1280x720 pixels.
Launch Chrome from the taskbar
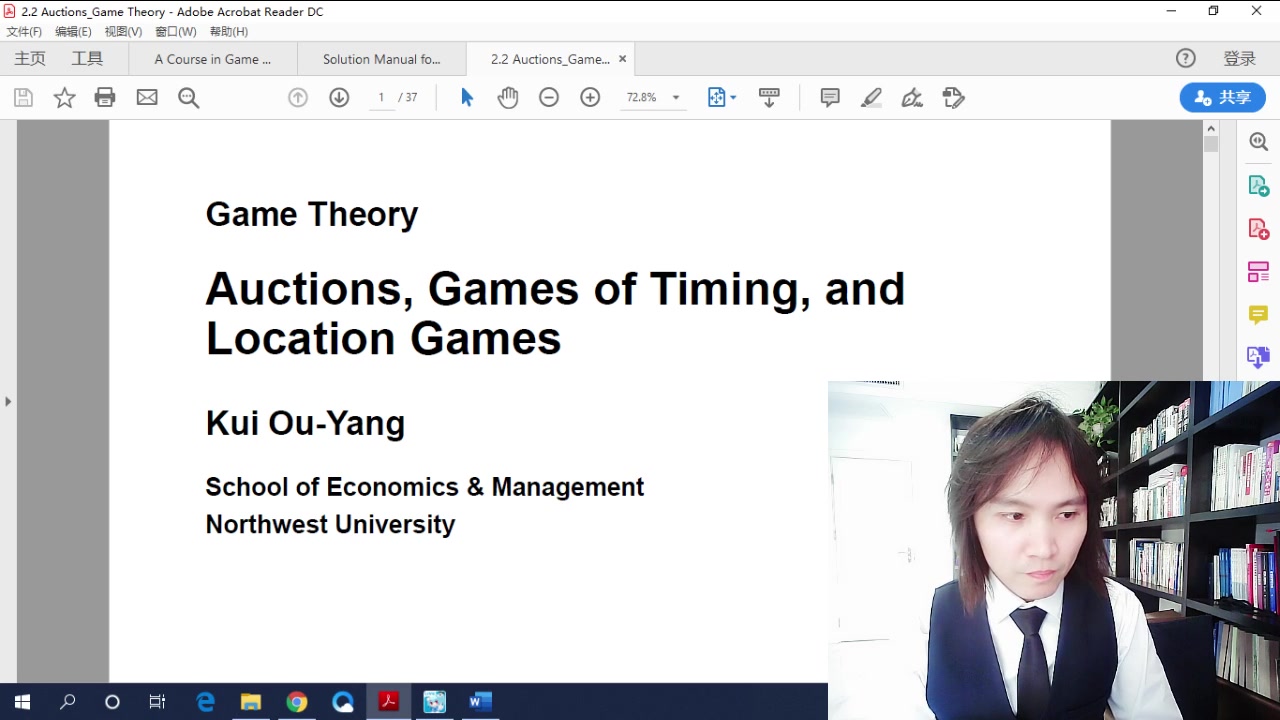(x=296, y=702)
